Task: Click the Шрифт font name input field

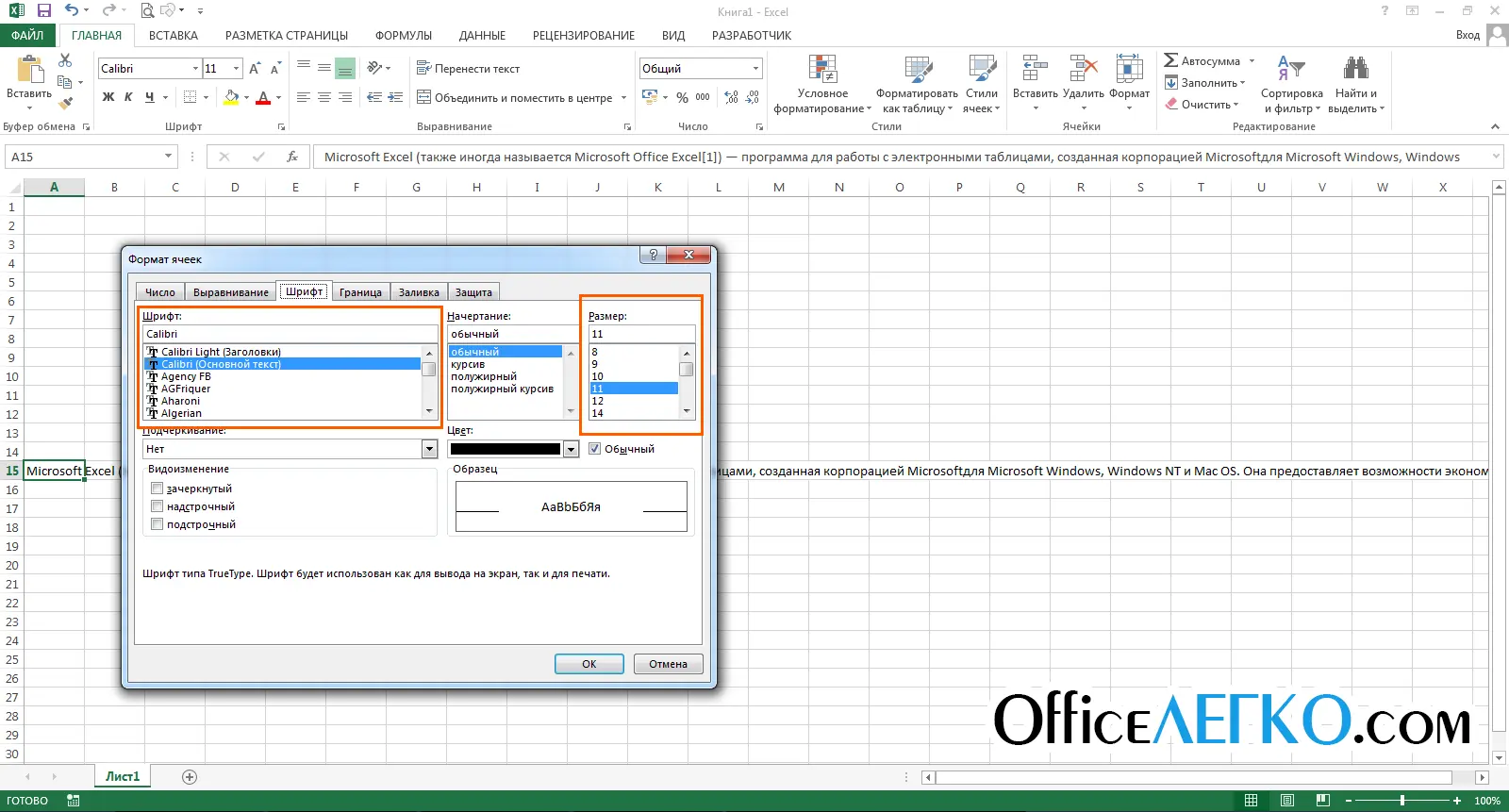Action: click(290, 334)
